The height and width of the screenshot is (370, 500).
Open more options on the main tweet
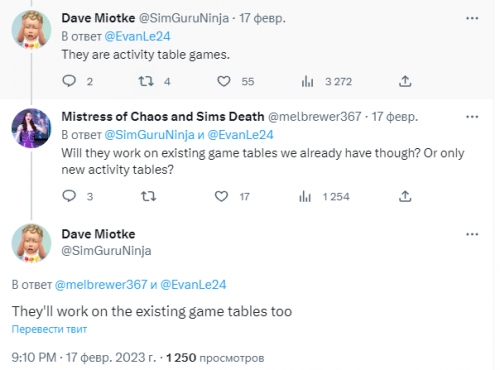point(472,234)
